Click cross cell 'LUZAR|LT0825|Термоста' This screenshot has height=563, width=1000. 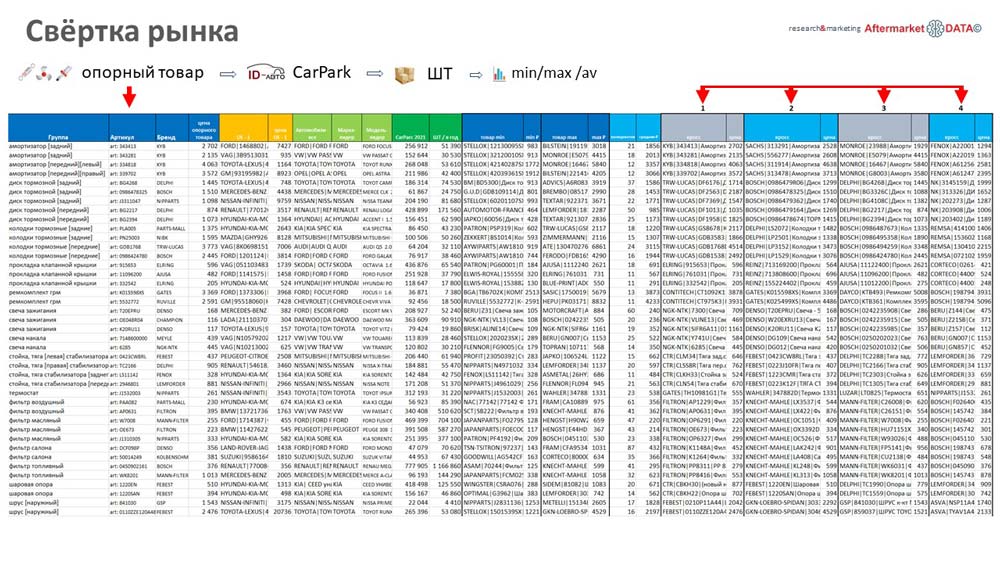(x=875, y=393)
